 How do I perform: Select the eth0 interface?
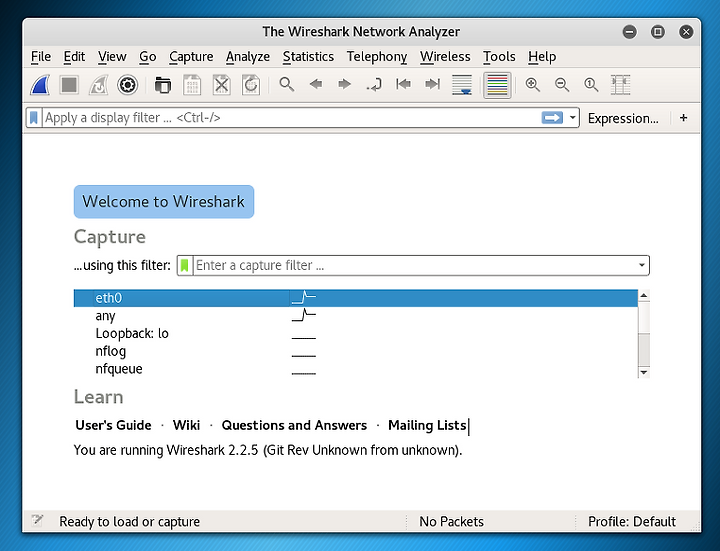[356, 298]
